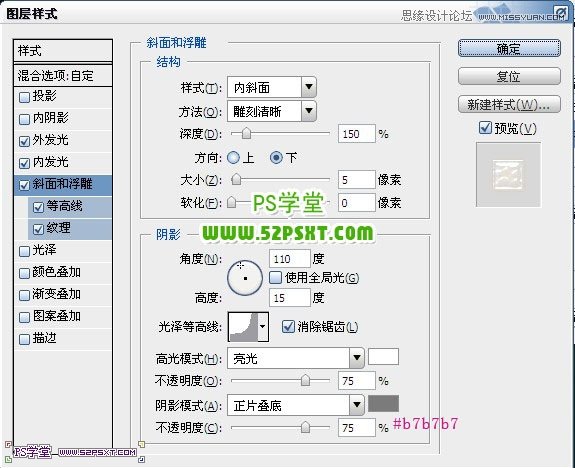Screen dimensions: 575x468
Task: Open the 方法(Q) dropdown showing 雕刻清晰
Action: click(x=272, y=111)
